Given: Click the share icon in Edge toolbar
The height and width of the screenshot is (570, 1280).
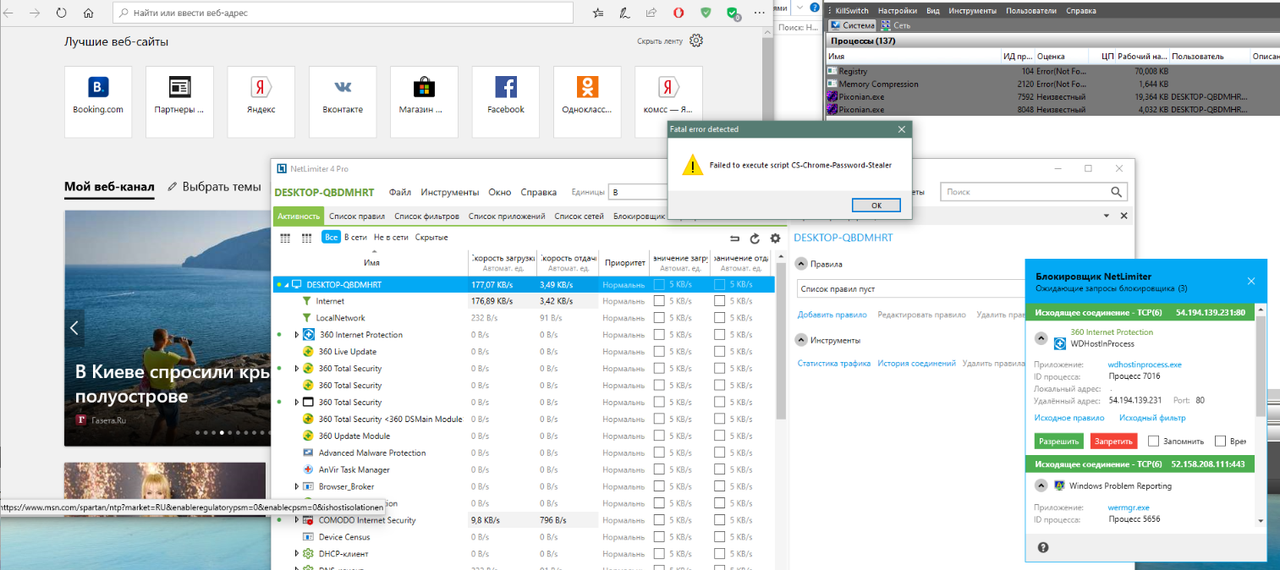Looking at the screenshot, I should click(651, 13).
